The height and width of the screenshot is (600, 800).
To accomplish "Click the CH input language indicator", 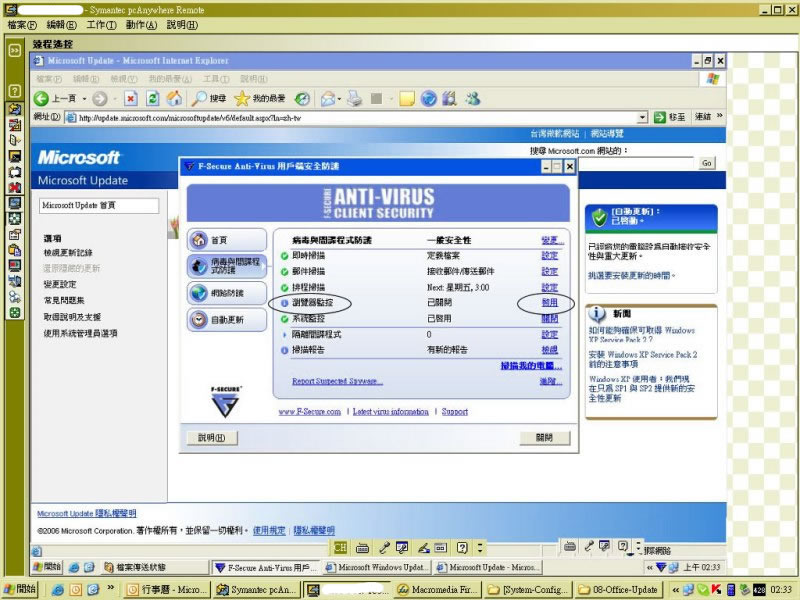I will (x=340, y=548).
